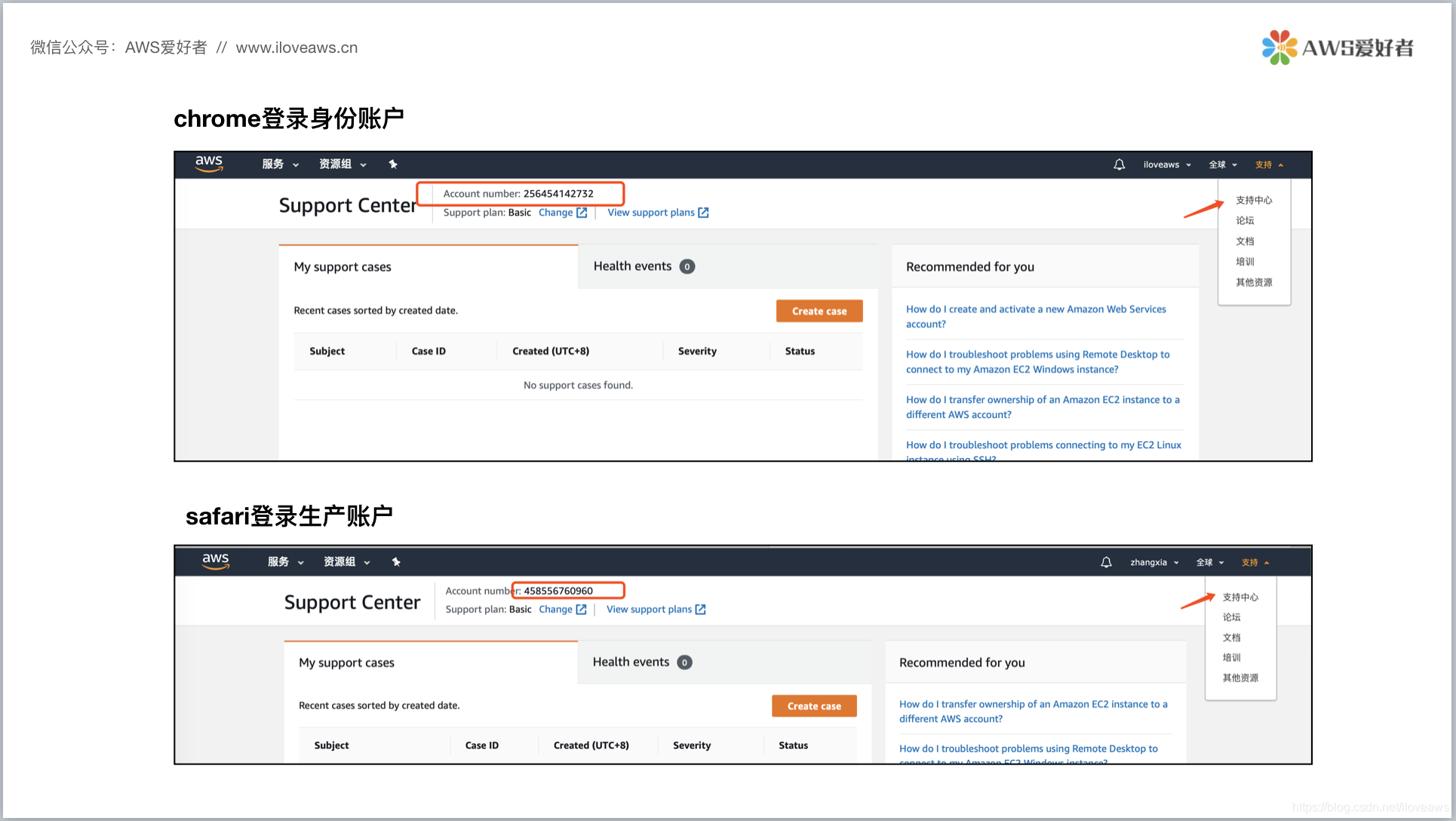This screenshot has height=821, width=1456.
Task: Click the Severity column header in the Safari console
Action: click(x=692, y=746)
